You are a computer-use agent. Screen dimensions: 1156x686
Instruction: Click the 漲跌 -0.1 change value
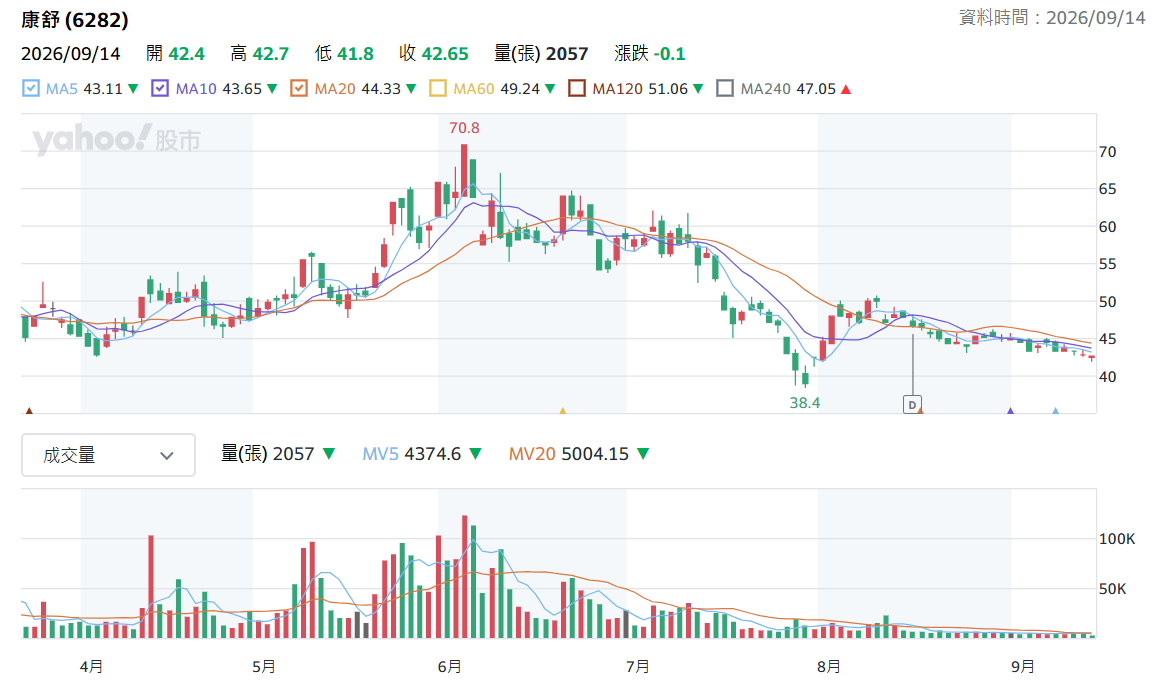tap(650, 54)
